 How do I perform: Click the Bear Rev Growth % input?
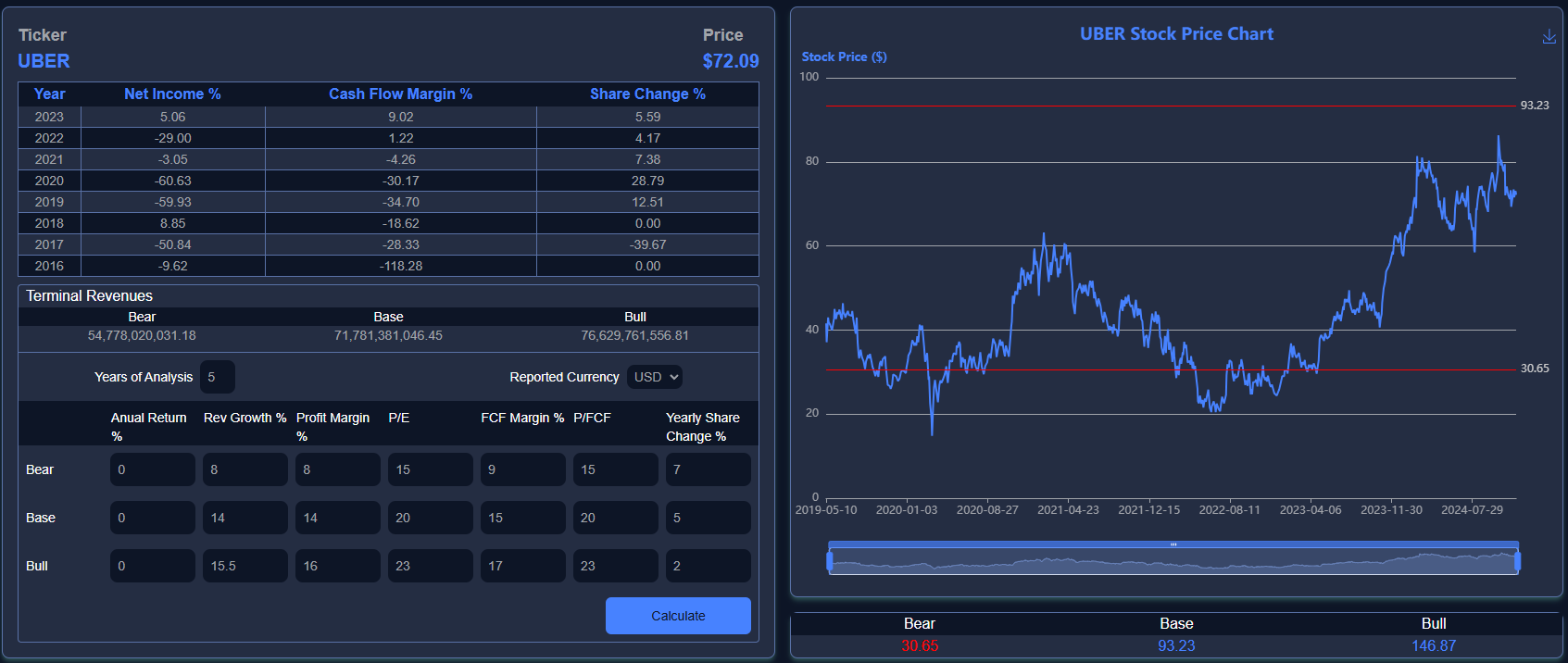245,469
